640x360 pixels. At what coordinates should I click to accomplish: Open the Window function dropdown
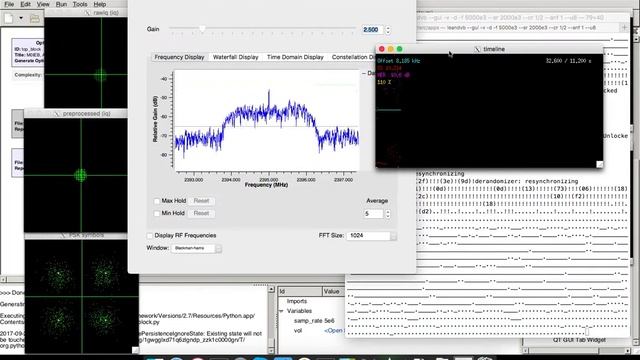pos(196,248)
